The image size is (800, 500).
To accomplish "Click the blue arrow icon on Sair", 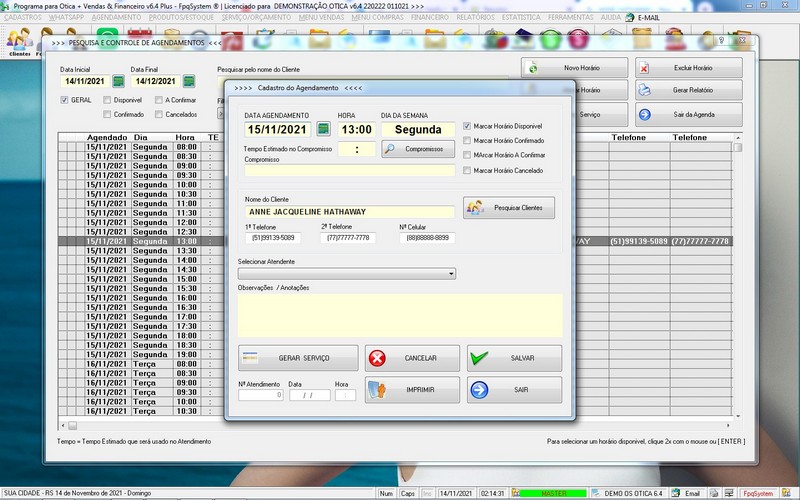I will pos(479,390).
